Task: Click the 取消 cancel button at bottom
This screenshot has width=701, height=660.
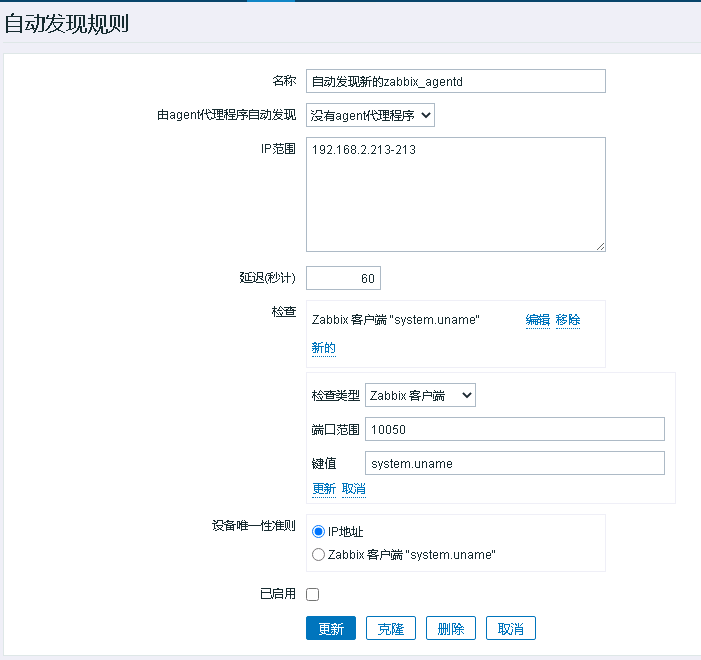Action: 511,628
